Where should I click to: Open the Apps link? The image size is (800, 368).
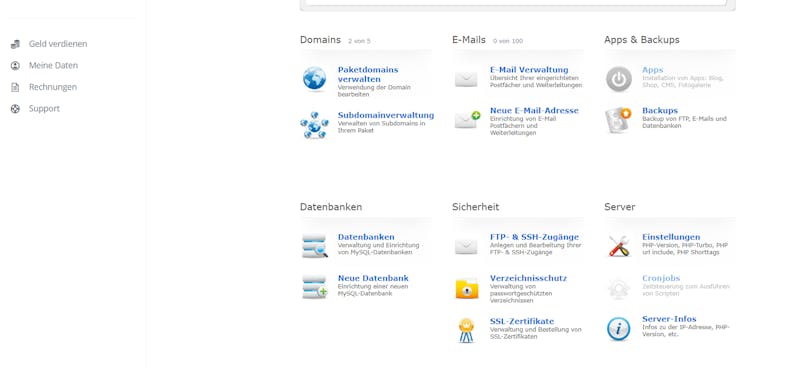tap(653, 70)
